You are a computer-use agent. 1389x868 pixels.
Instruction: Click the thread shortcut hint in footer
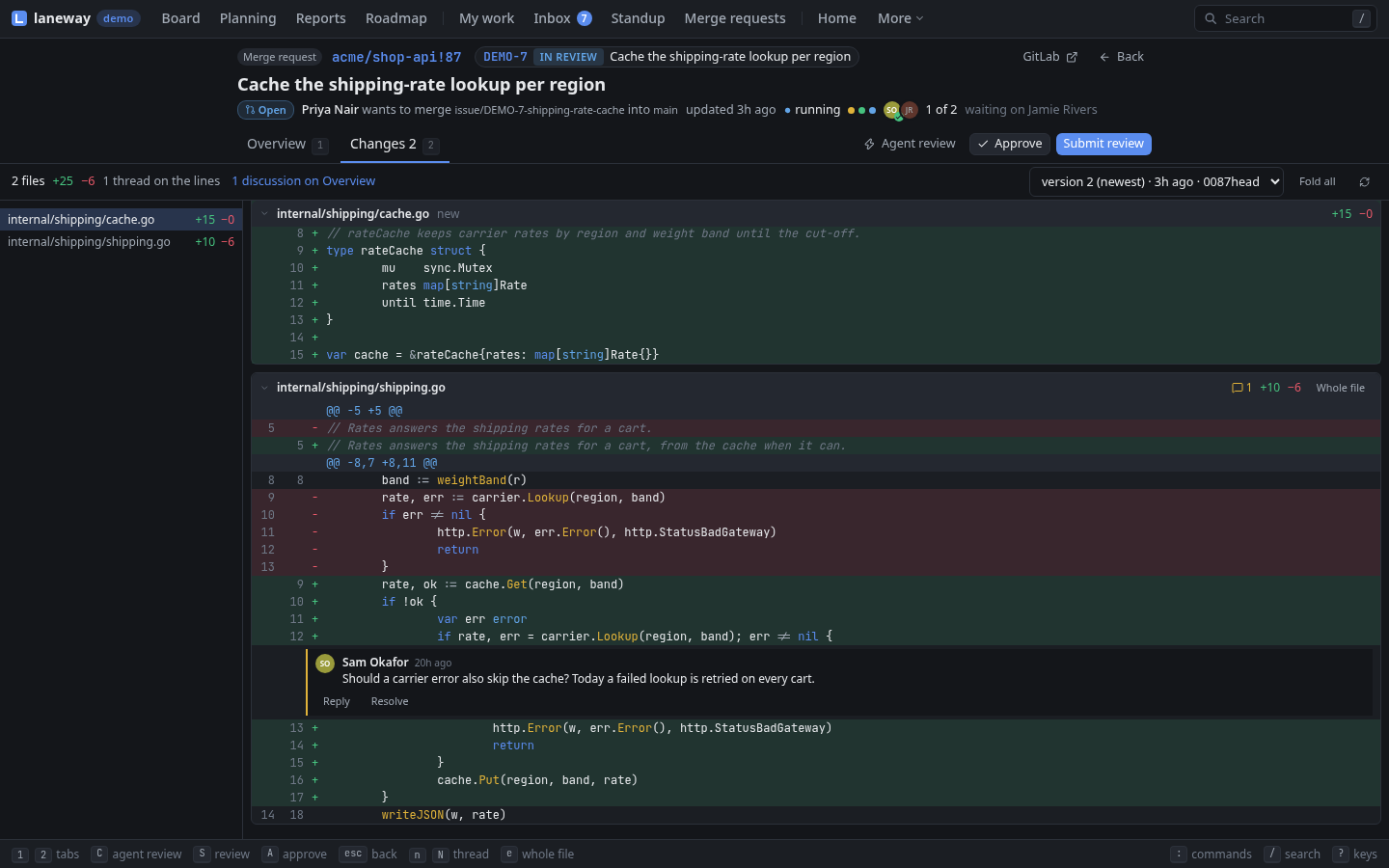pyautogui.click(x=449, y=854)
